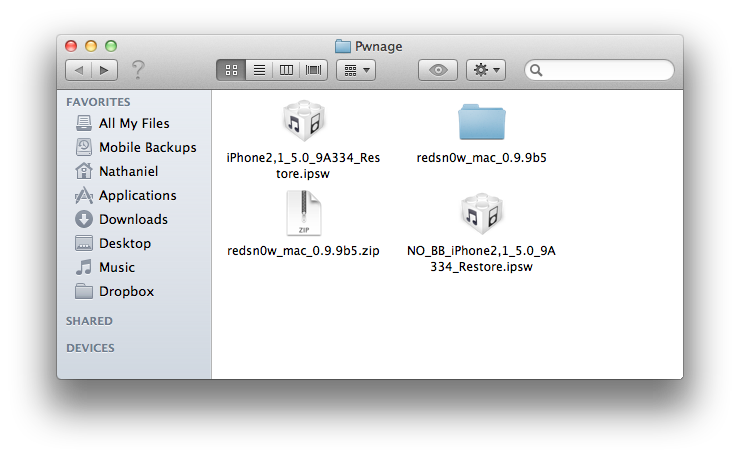Image resolution: width=740 pixels, height=458 pixels.
Task: Open the gear Action menu
Action: tap(488, 70)
